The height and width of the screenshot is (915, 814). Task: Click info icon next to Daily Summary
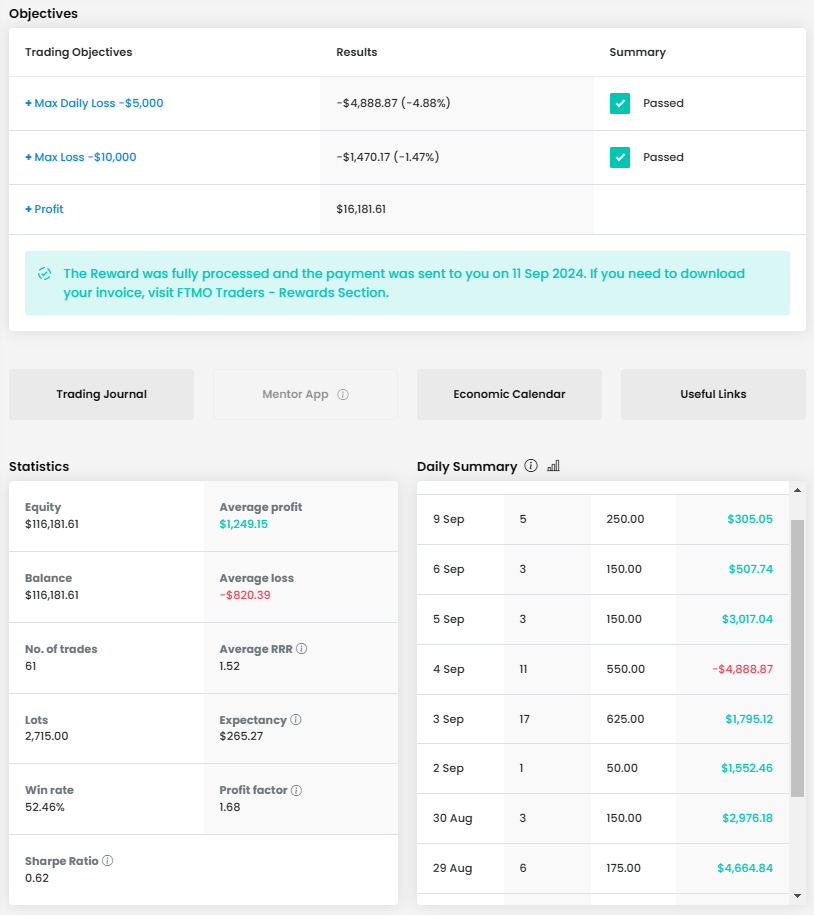tap(531, 466)
